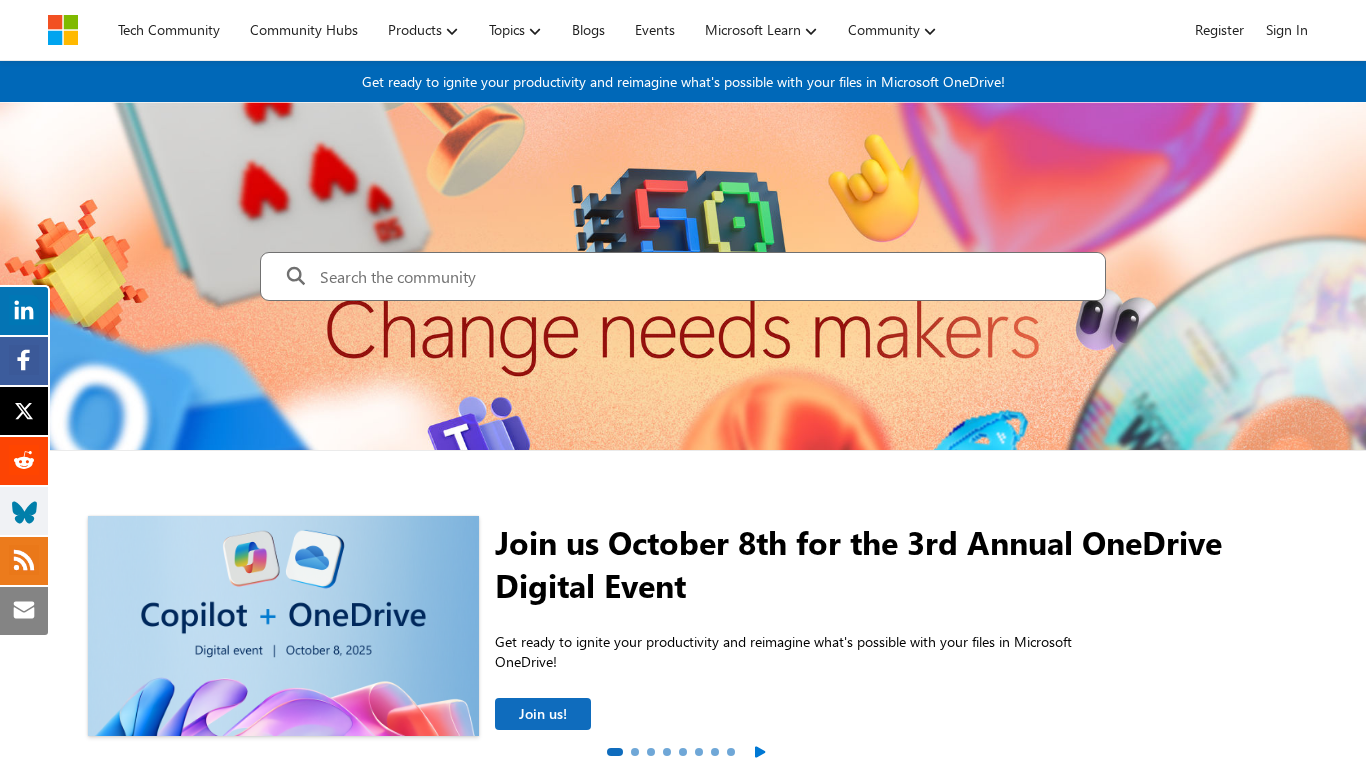Open the Events page
Image resolution: width=1366 pixels, height=768 pixels.
(655, 30)
